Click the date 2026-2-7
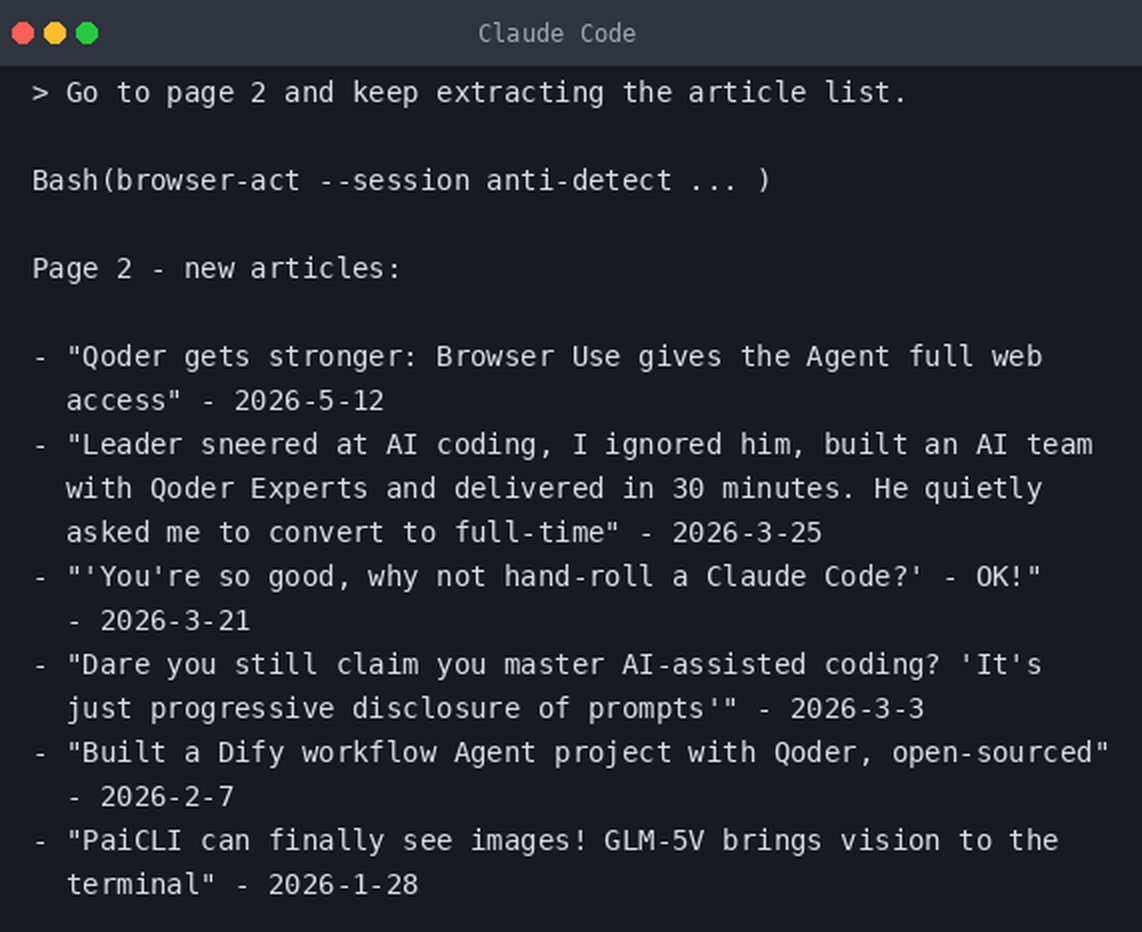Screen dimensions: 1142x932 [x=167, y=797]
